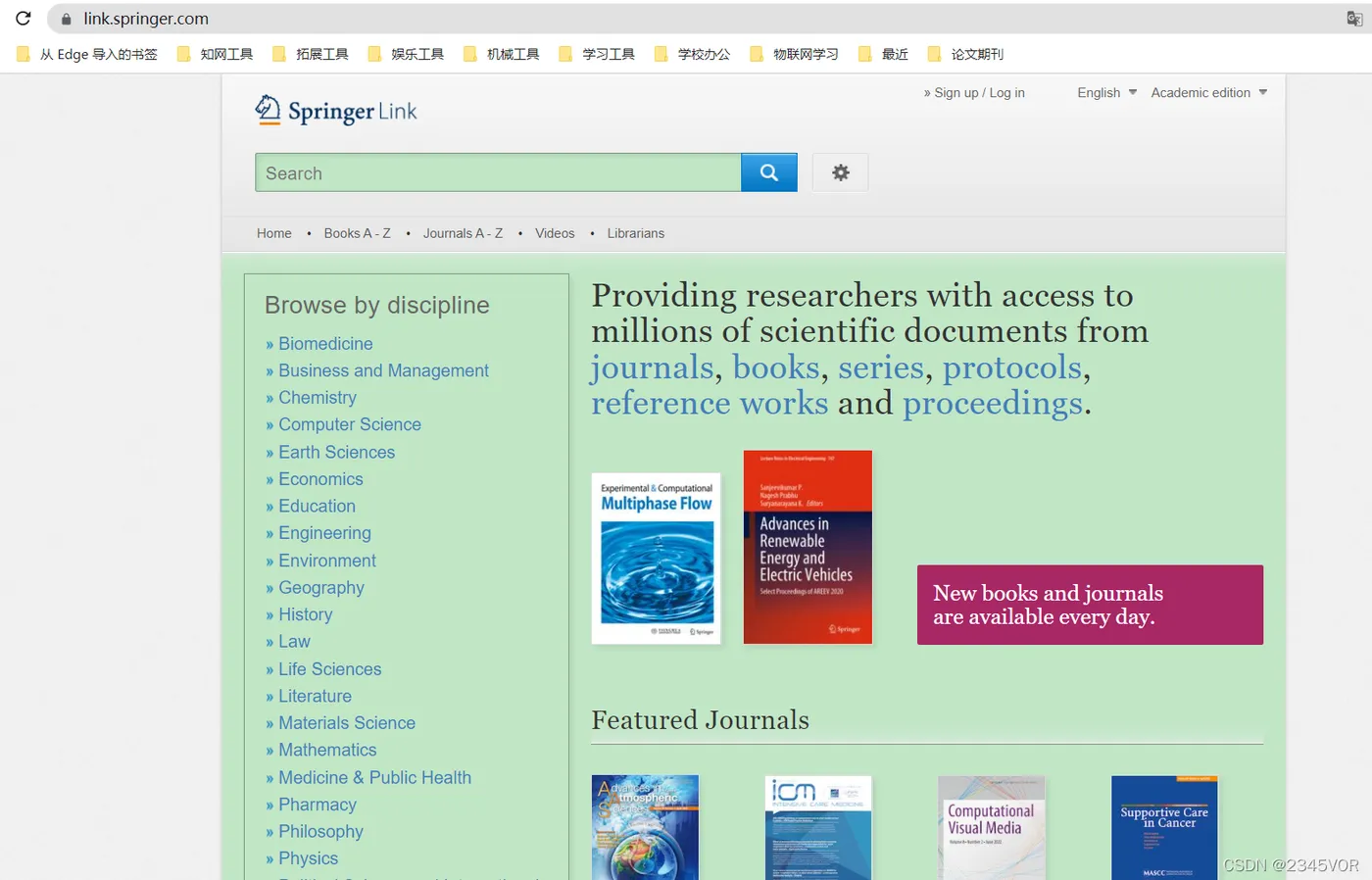This screenshot has height=880, width=1372.
Task: Browse the Economics discipline
Action: 320,479
